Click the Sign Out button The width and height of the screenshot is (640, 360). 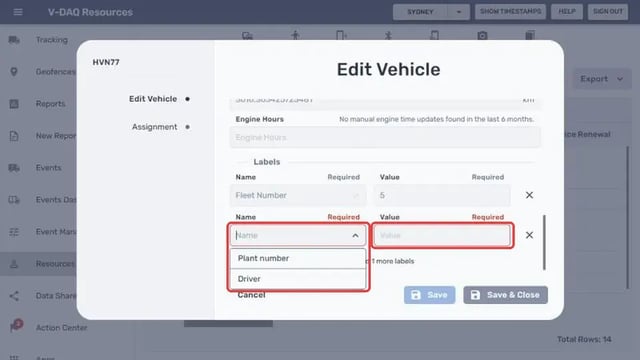pyautogui.click(x=608, y=11)
